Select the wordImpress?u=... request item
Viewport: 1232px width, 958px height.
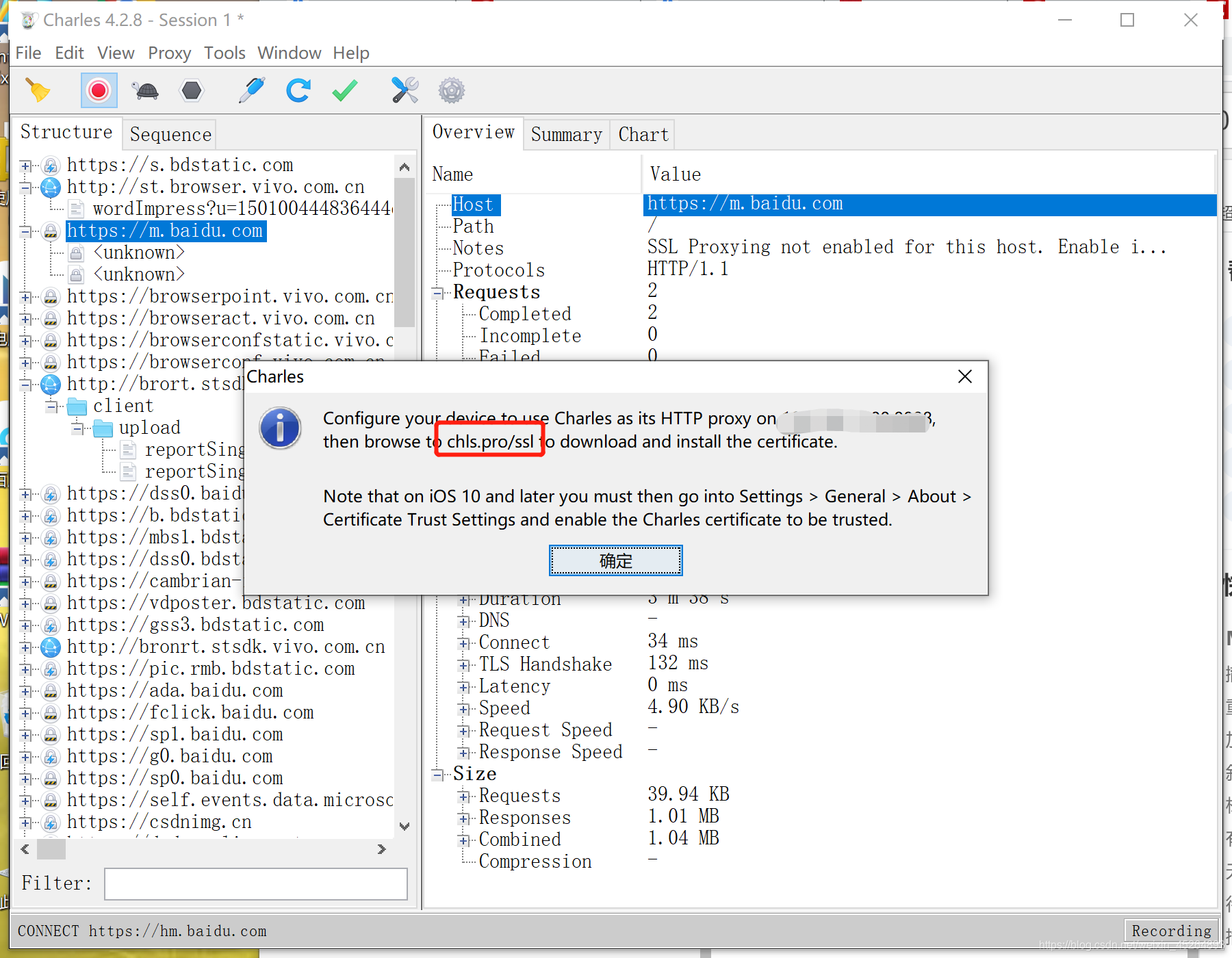[242, 208]
